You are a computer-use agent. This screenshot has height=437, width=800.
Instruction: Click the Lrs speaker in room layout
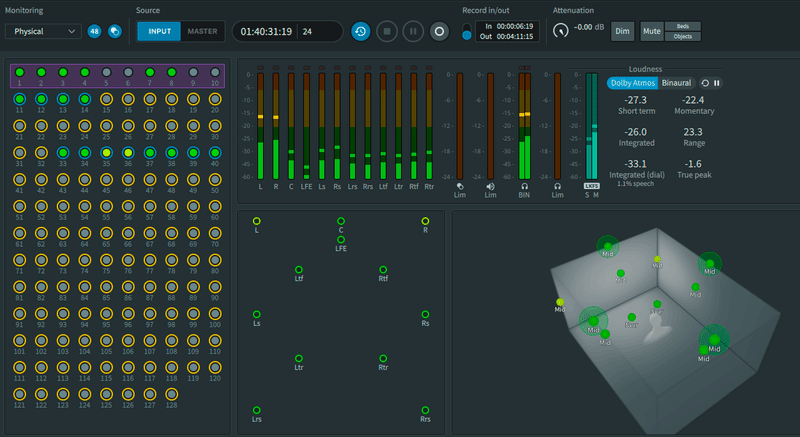point(257,410)
